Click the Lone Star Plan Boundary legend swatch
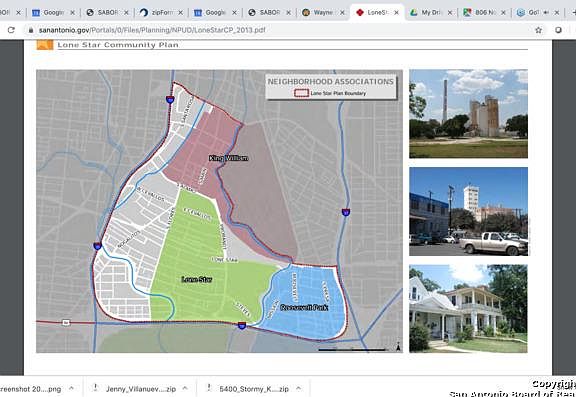Viewport: 576px width, 397px height. pyautogui.click(x=301, y=93)
